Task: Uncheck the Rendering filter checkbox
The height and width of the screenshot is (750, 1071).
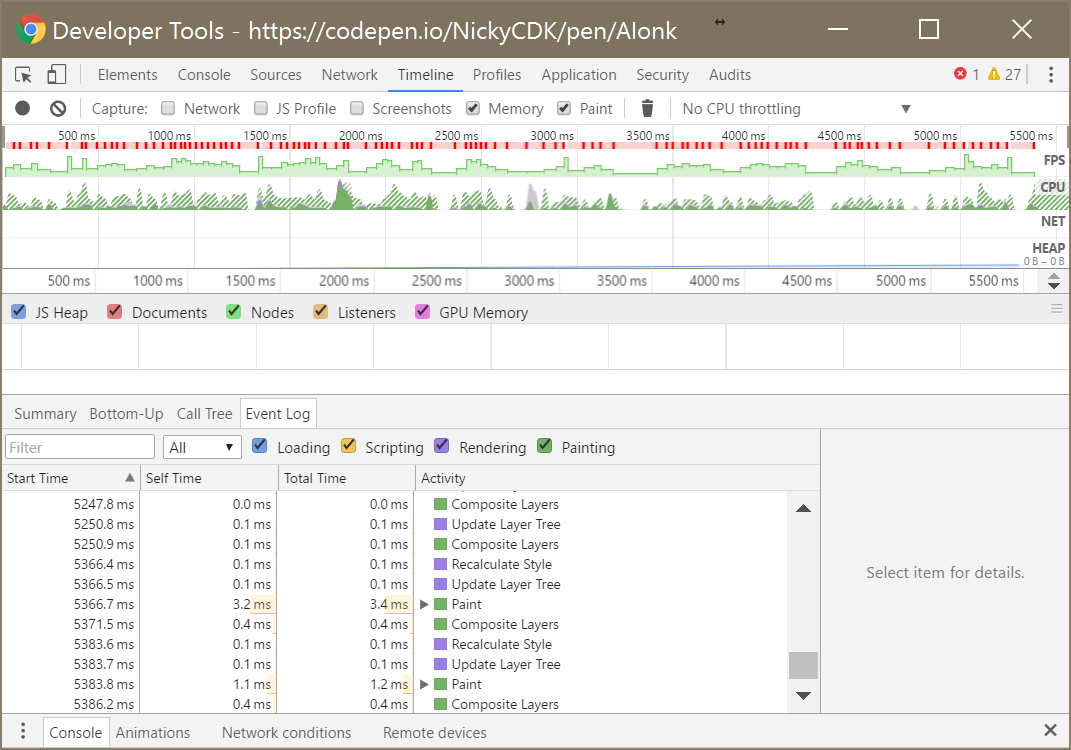Action: point(442,446)
